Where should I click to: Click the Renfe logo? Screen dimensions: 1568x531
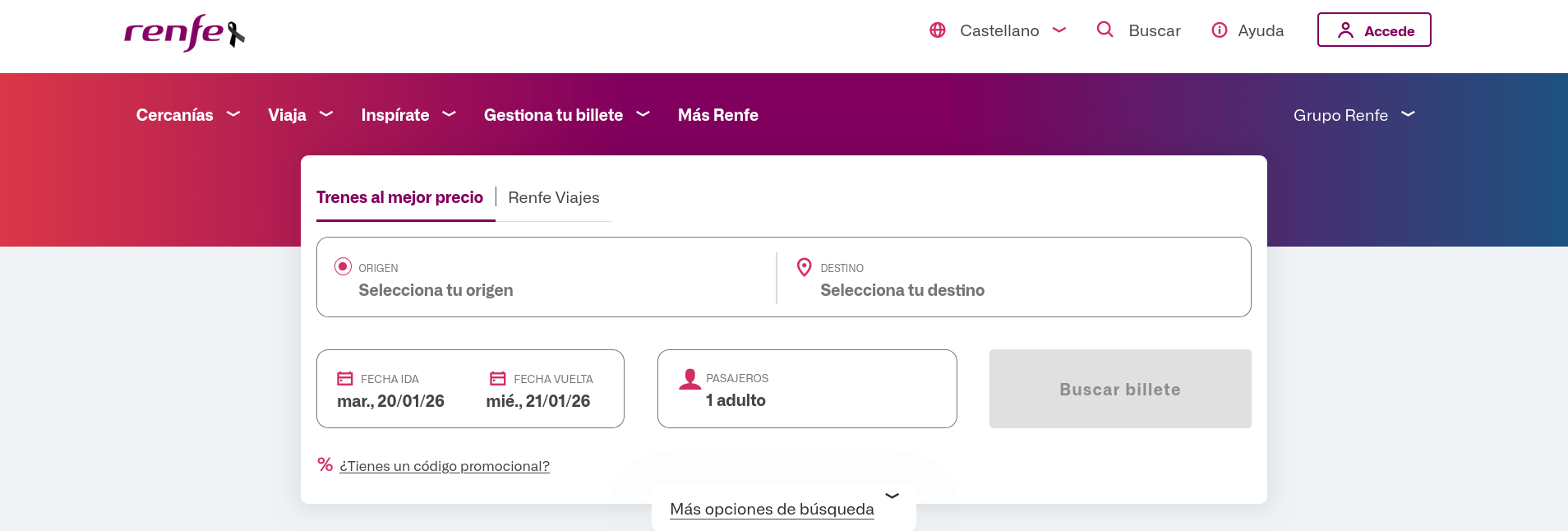pyautogui.click(x=184, y=33)
